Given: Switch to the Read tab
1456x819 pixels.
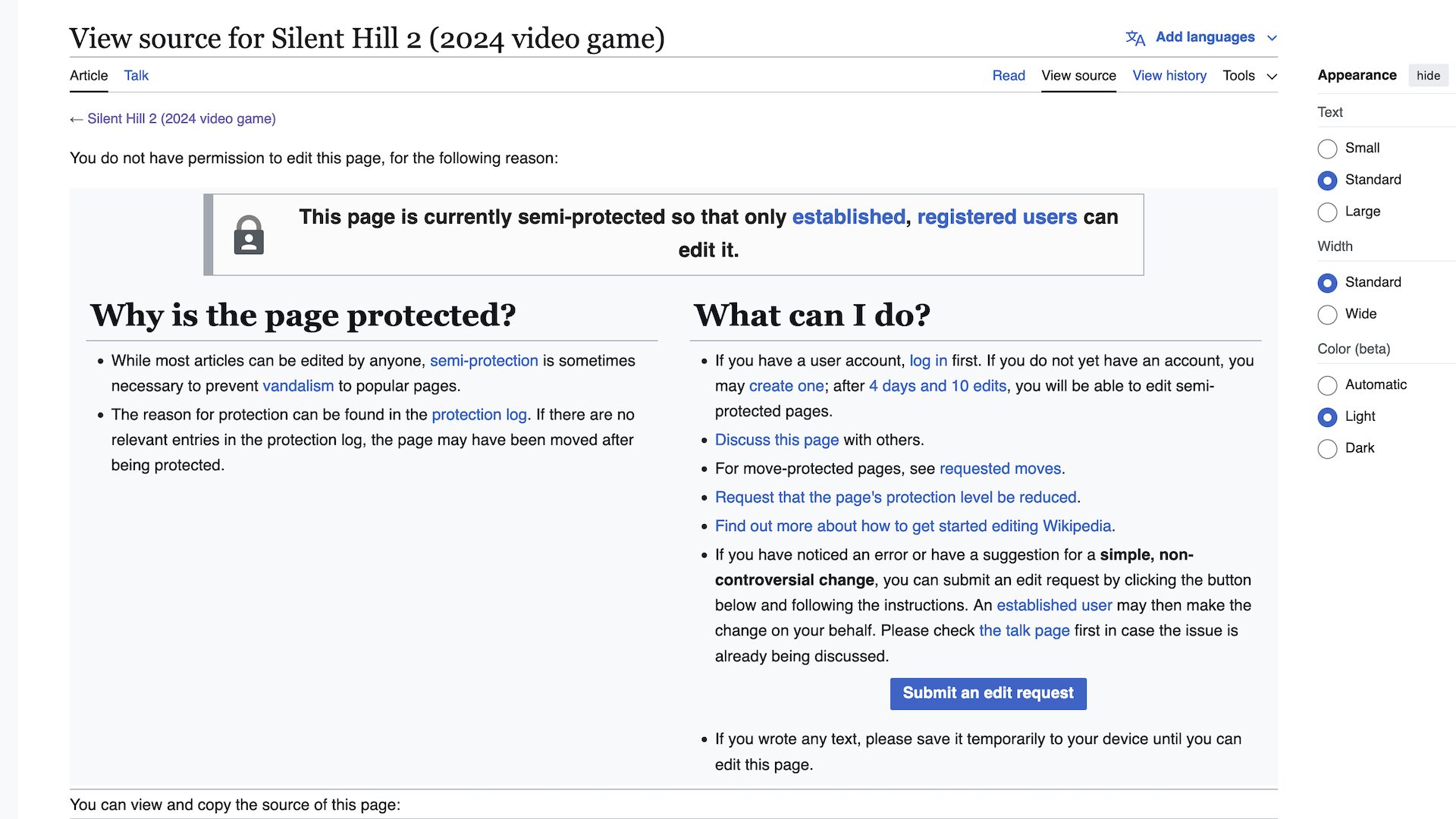Looking at the screenshot, I should [1009, 76].
